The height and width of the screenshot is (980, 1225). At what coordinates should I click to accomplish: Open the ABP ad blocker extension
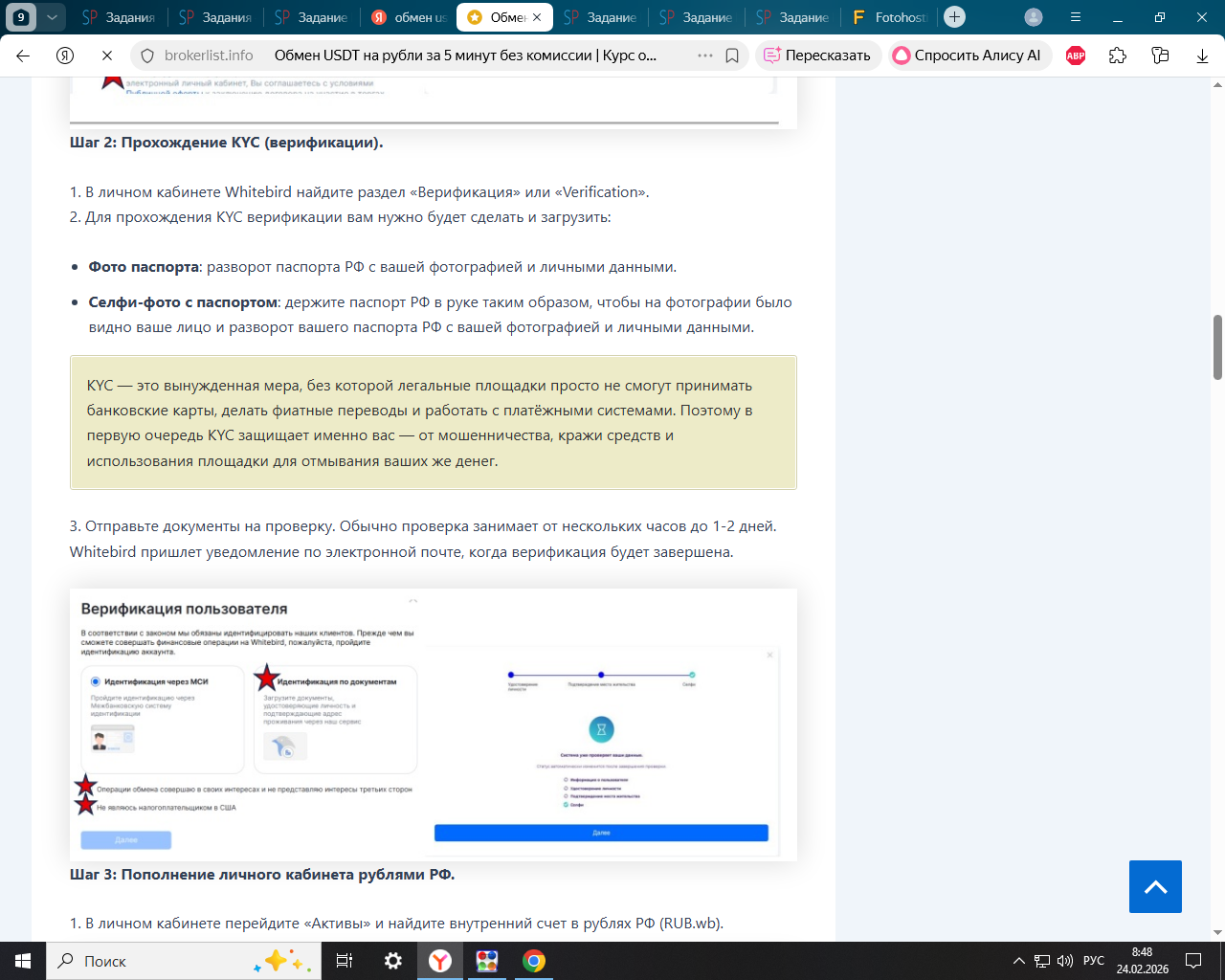coord(1076,56)
